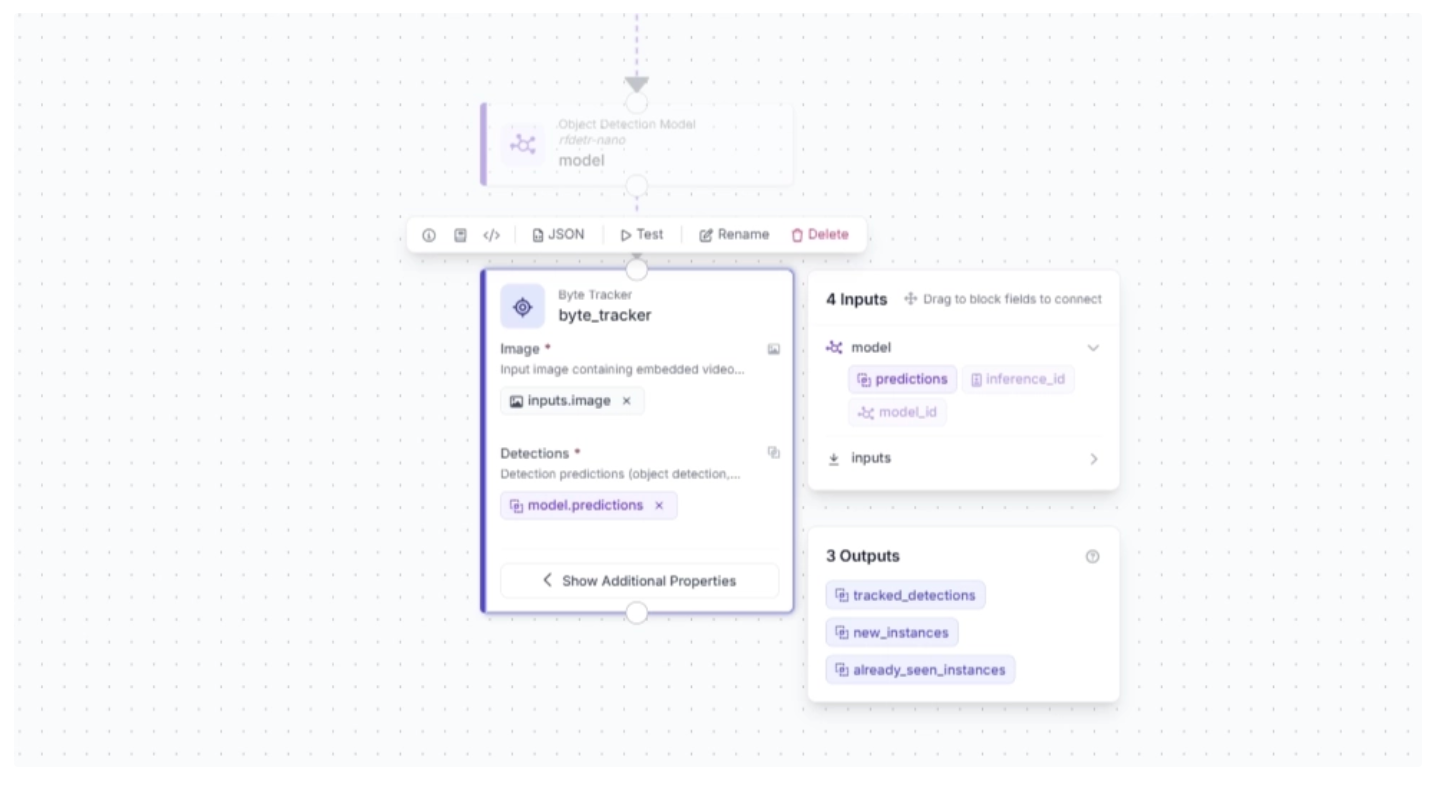Show Additional Properties of byte_tracker

639,581
